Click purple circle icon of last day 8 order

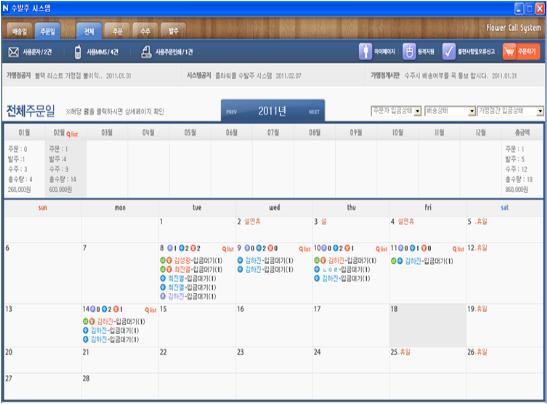click(163, 296)
